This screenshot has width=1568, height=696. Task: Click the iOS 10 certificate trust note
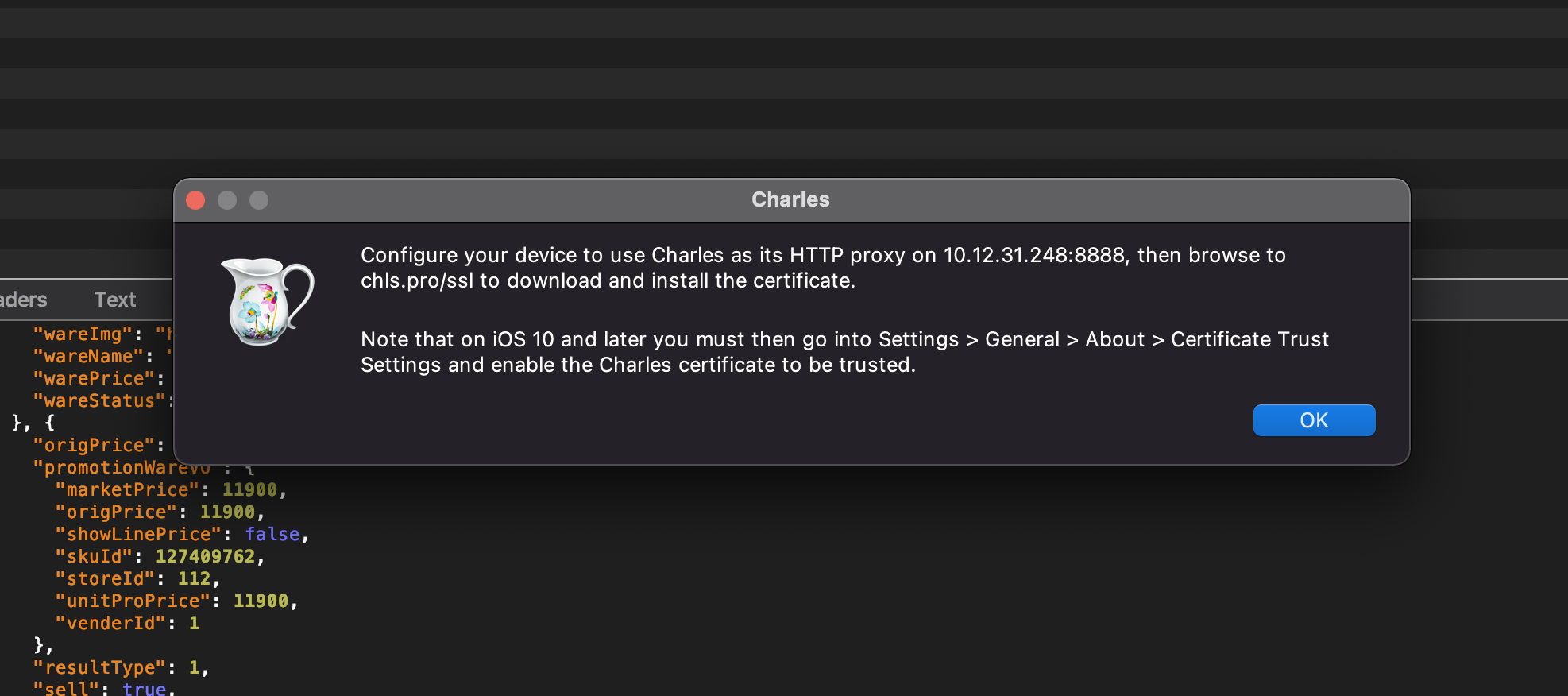coord(844,352)
